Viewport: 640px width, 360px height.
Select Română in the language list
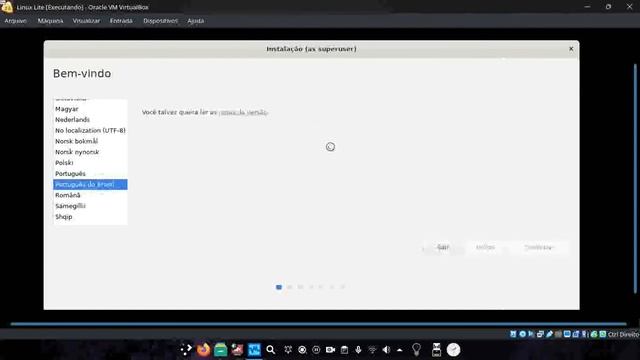pos(90,195)
